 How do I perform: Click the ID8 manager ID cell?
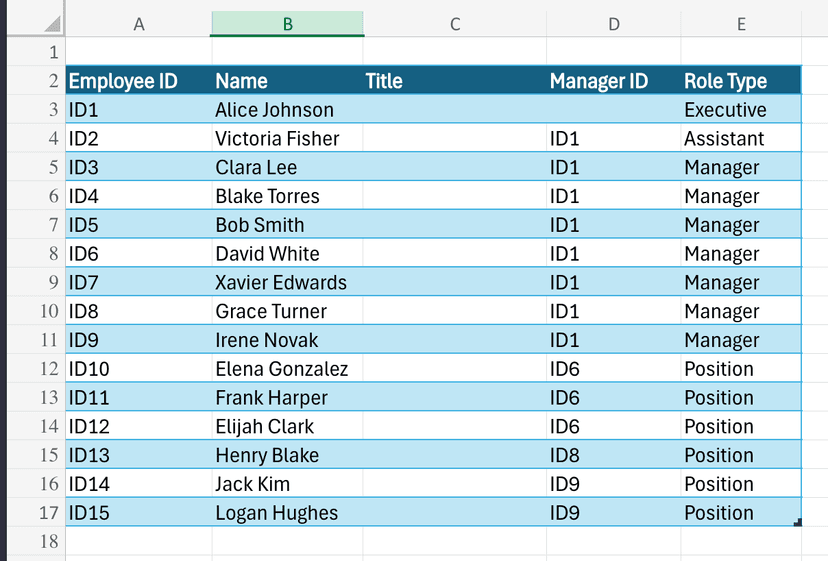pos(613,455)
